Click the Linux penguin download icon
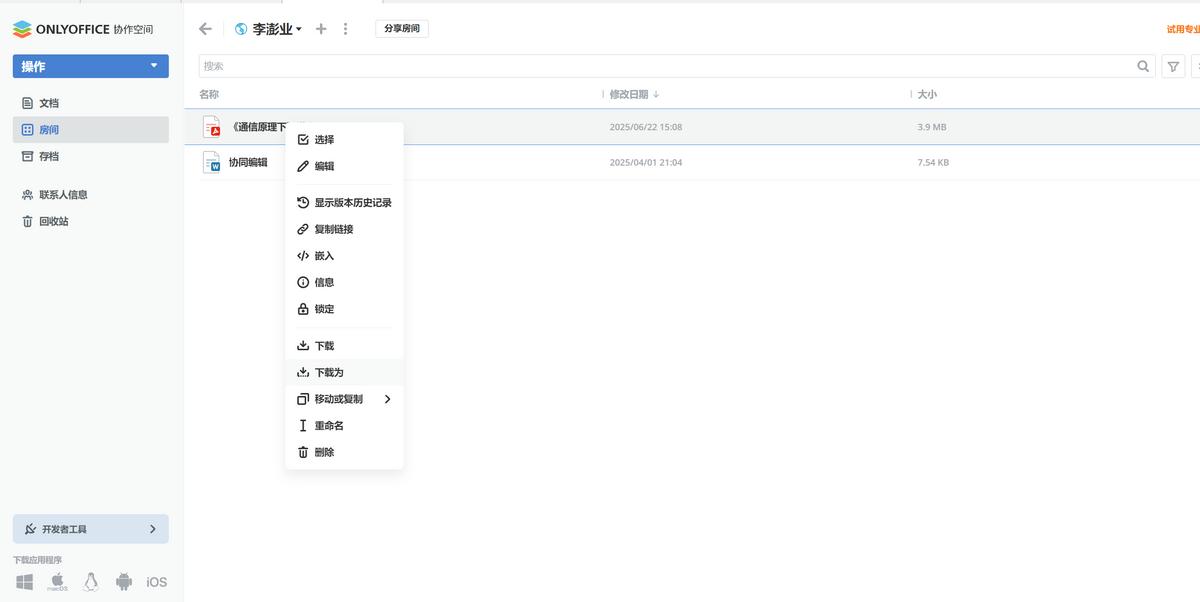 91,581
